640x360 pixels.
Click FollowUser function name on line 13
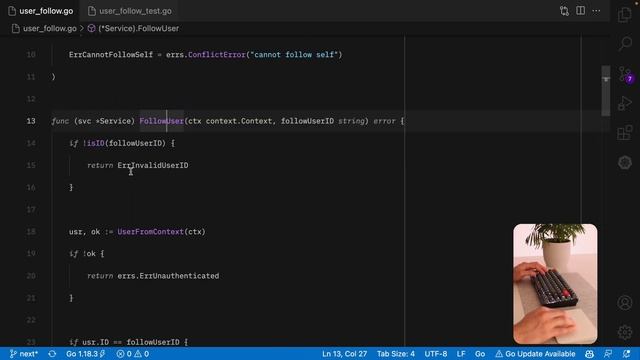tap(162, 121)
